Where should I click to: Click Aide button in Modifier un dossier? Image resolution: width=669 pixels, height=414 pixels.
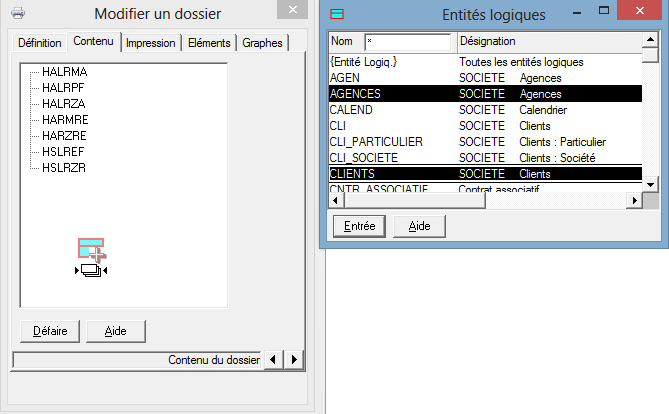tap(116, 330)
